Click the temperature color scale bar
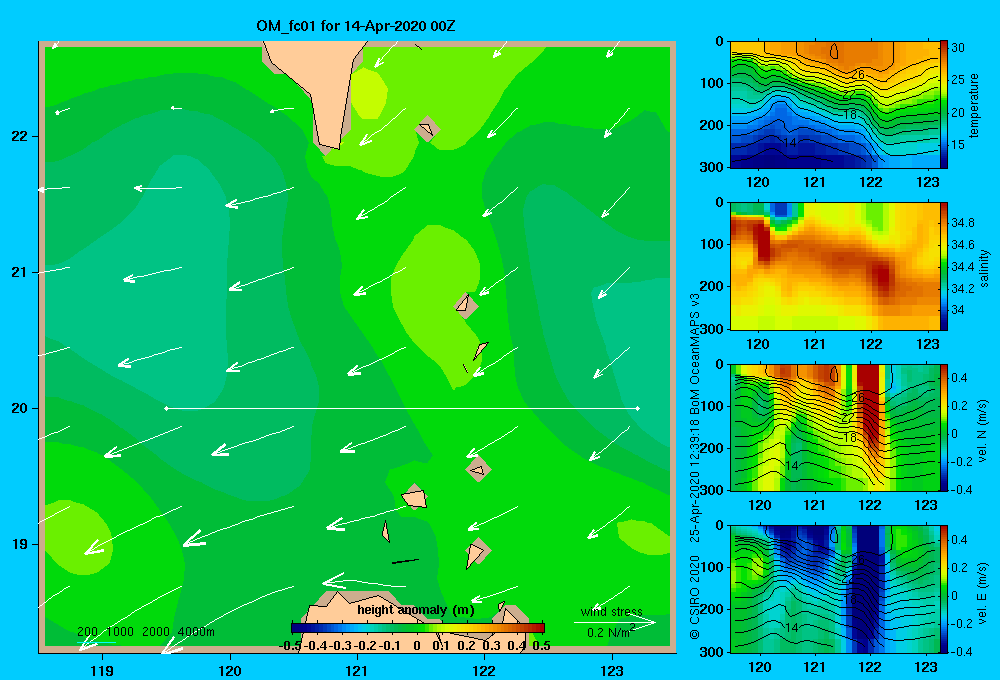 tap(944, 105)
